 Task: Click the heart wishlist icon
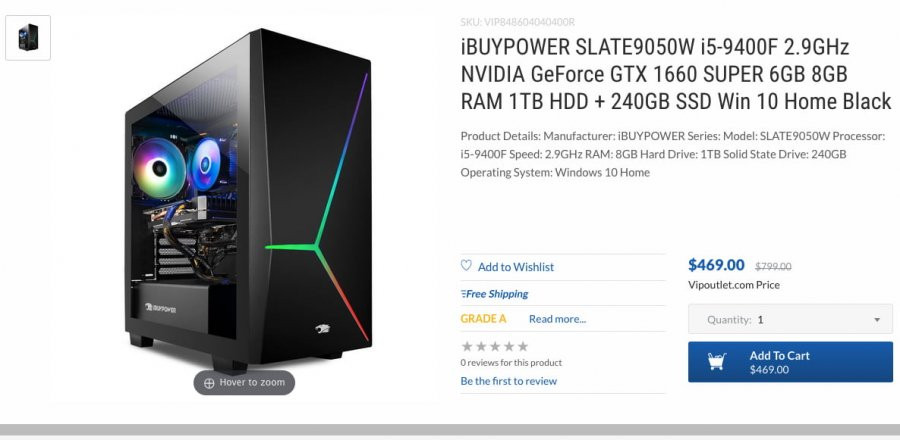tap(466, 266)
